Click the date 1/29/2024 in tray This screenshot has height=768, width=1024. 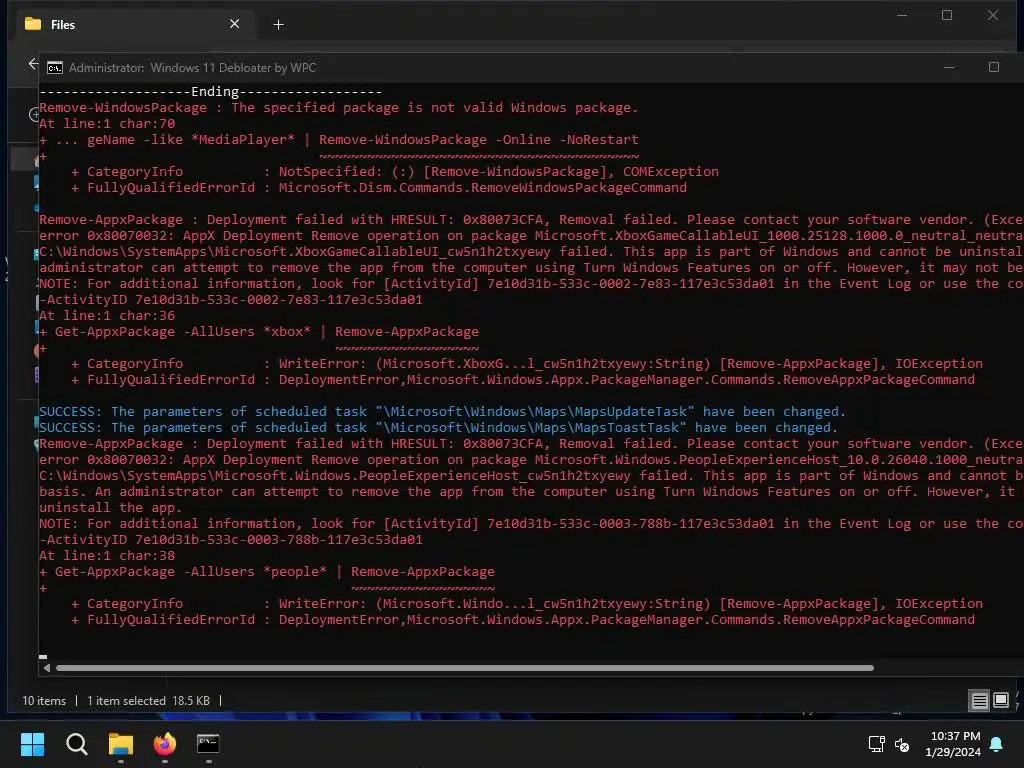tap(953, 752)
